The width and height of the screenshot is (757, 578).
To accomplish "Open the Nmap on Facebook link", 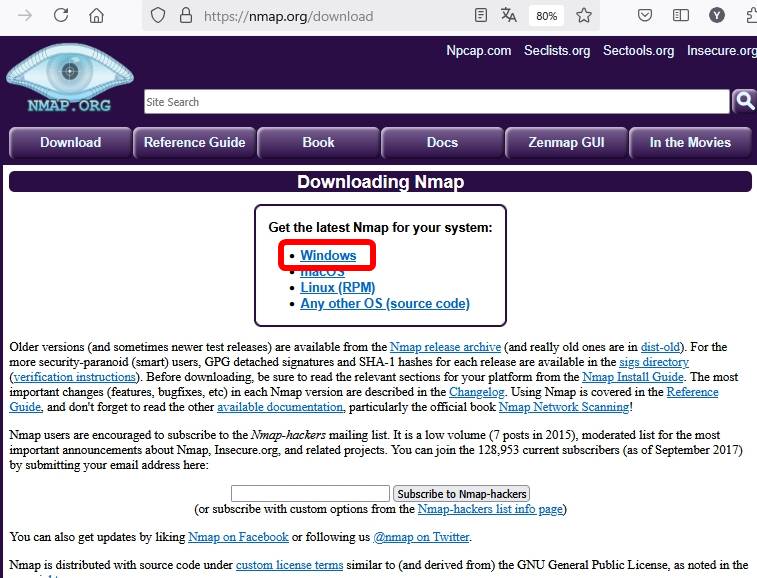I will coord(238,536).
